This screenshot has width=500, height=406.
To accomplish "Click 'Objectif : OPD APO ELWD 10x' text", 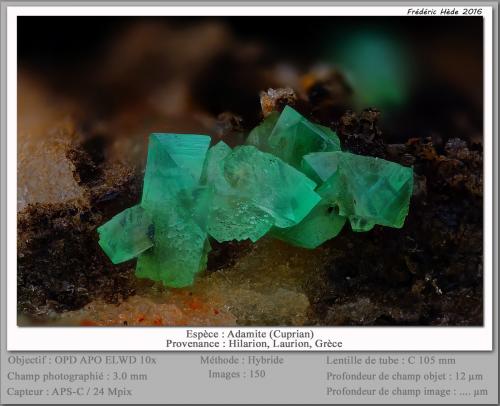I will (x=82, y=360).
